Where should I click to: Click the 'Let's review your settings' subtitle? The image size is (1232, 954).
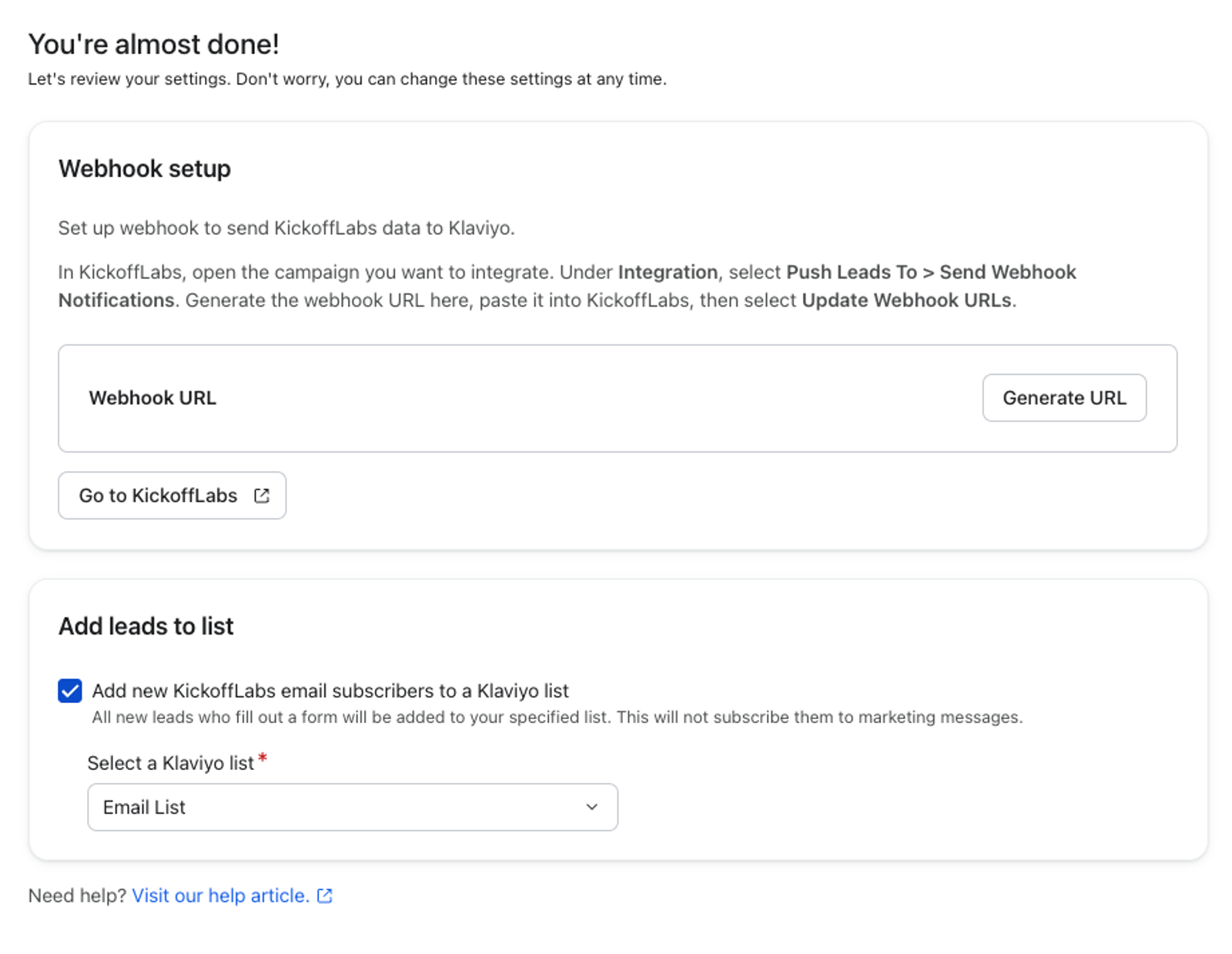coord(347,79)
